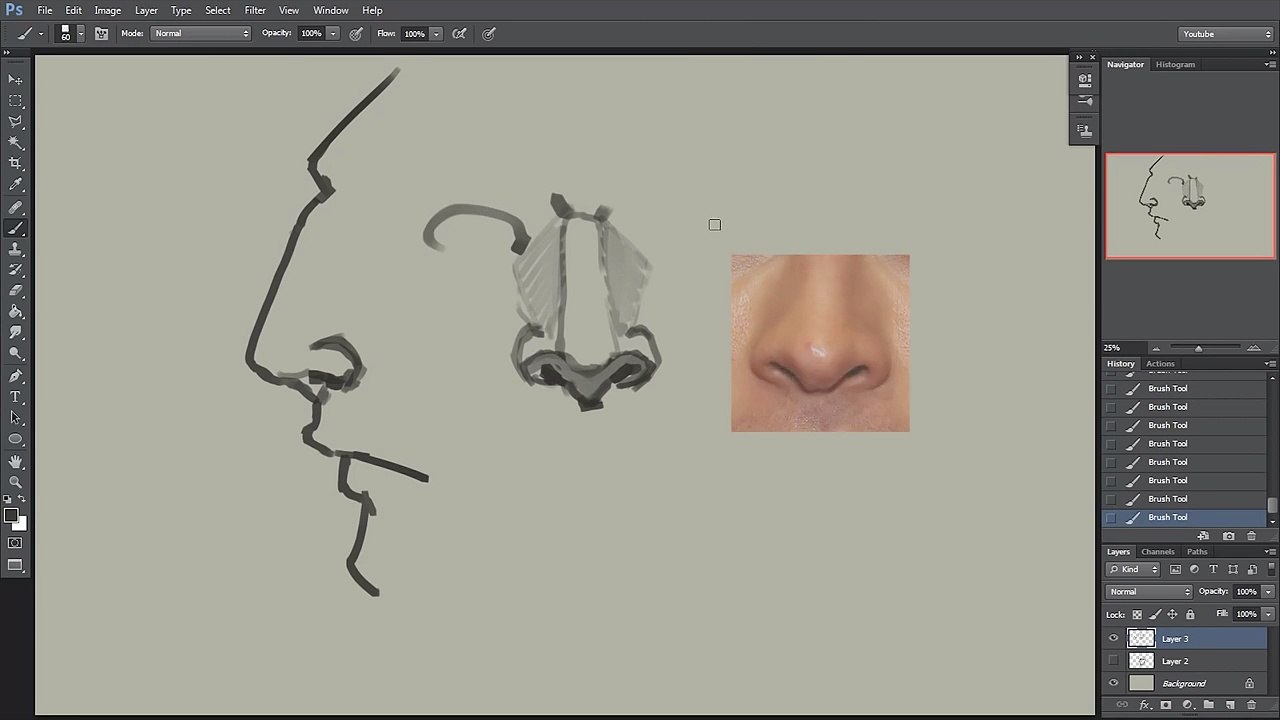Click the foreground color swatch
The image size is (1280, 720).
click(x=11, y=516)
